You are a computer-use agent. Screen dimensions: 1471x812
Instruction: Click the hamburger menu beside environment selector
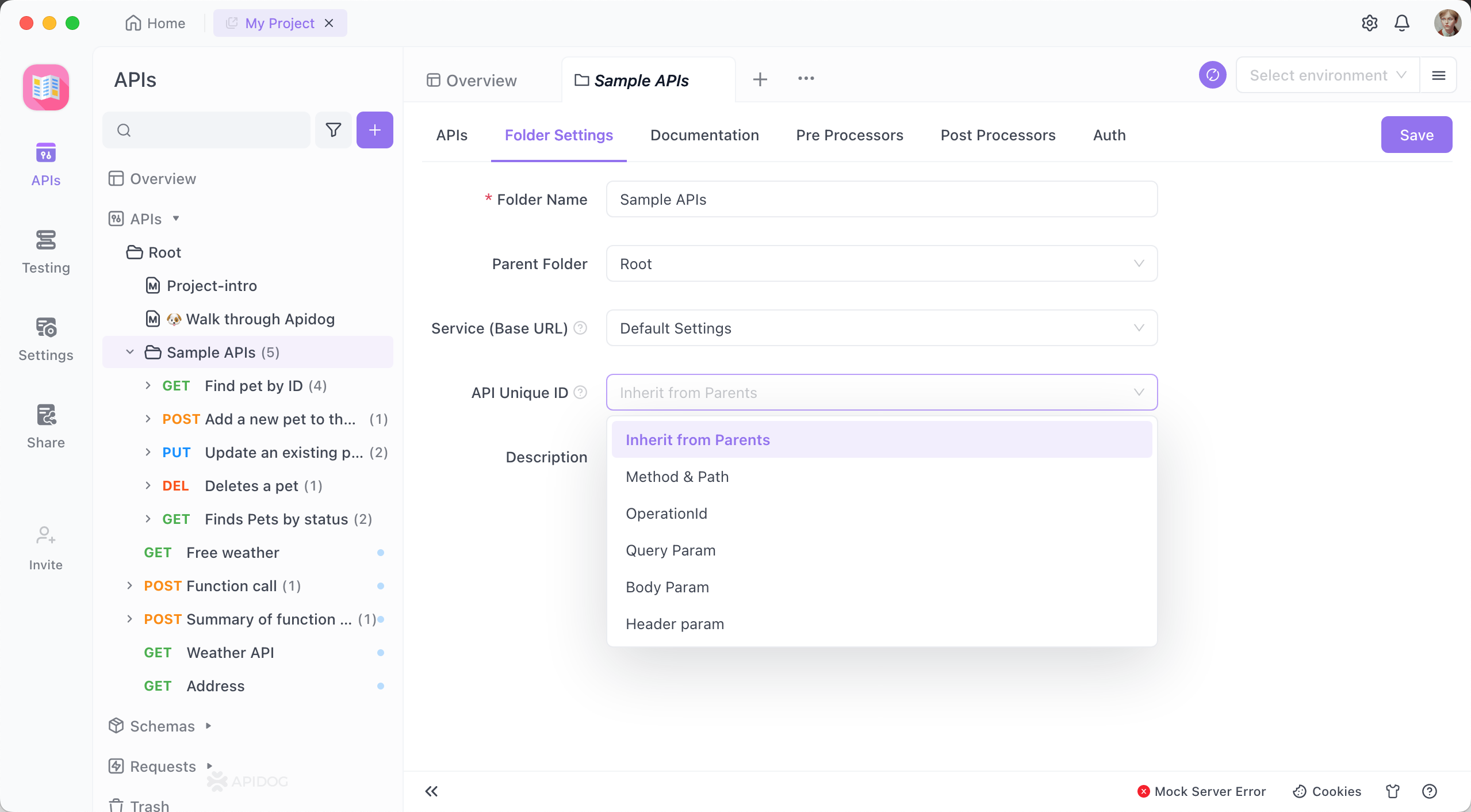[x=1438, y=75]
